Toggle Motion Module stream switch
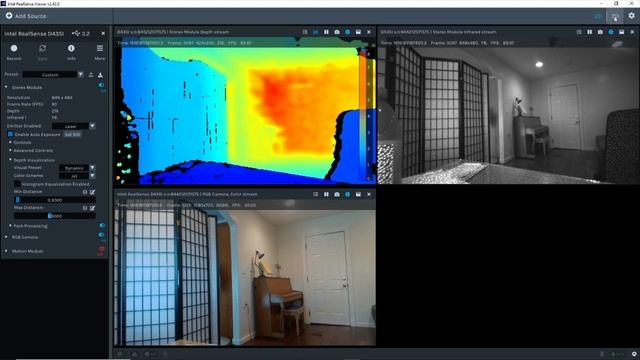The height and width of the screenshot is (360, 640). pos(101,249)
